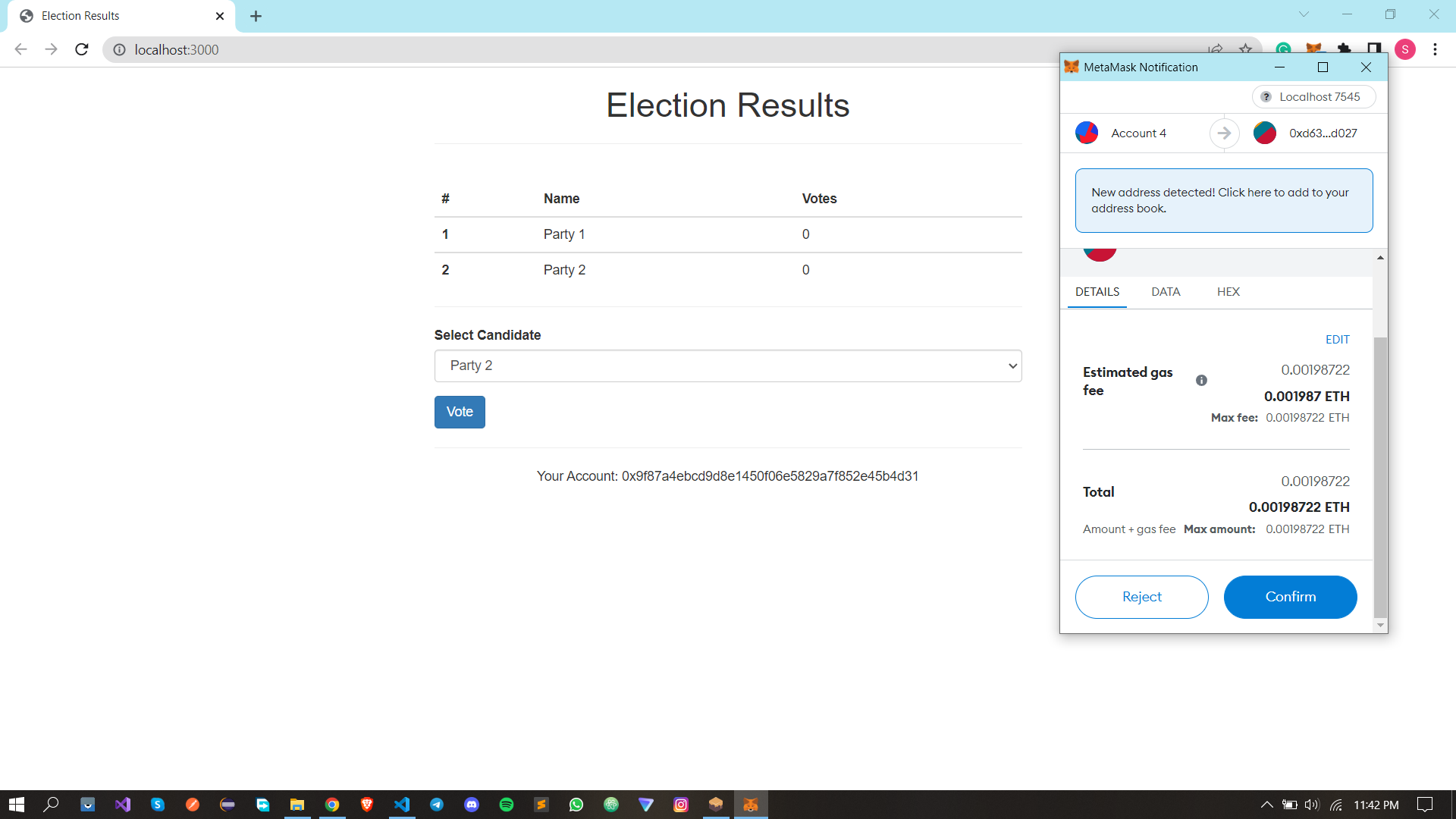Reload the Election Results page
1456x819 pixels.
click(x=81, y=49)
